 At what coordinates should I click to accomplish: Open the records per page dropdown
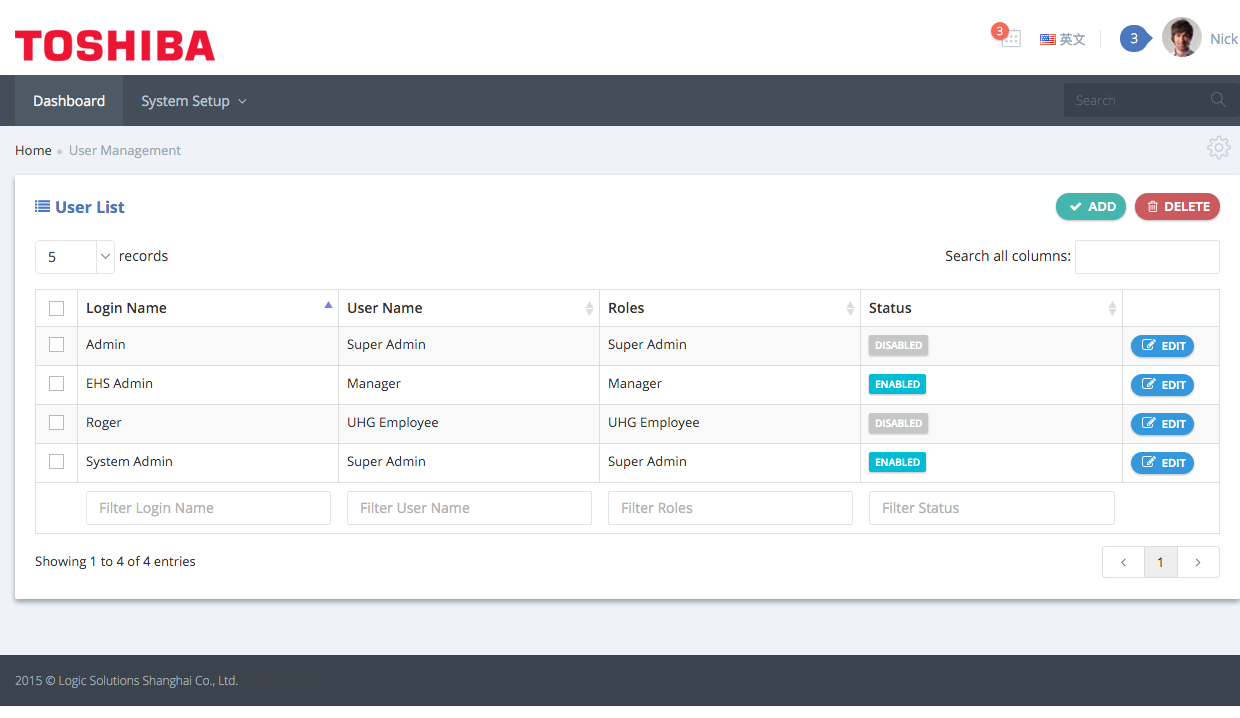[75, 257]
